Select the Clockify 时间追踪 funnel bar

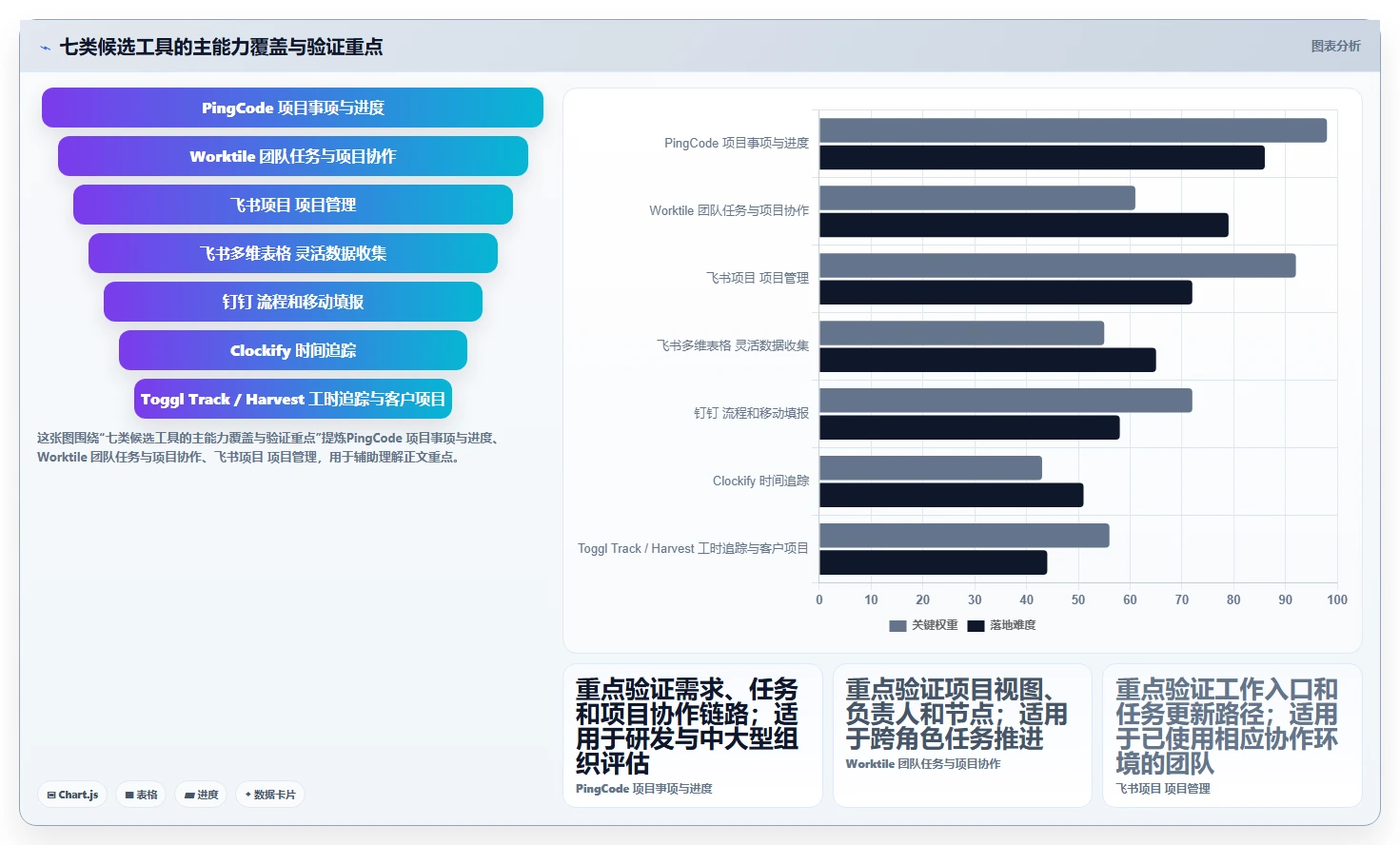(x=292, y=350)
